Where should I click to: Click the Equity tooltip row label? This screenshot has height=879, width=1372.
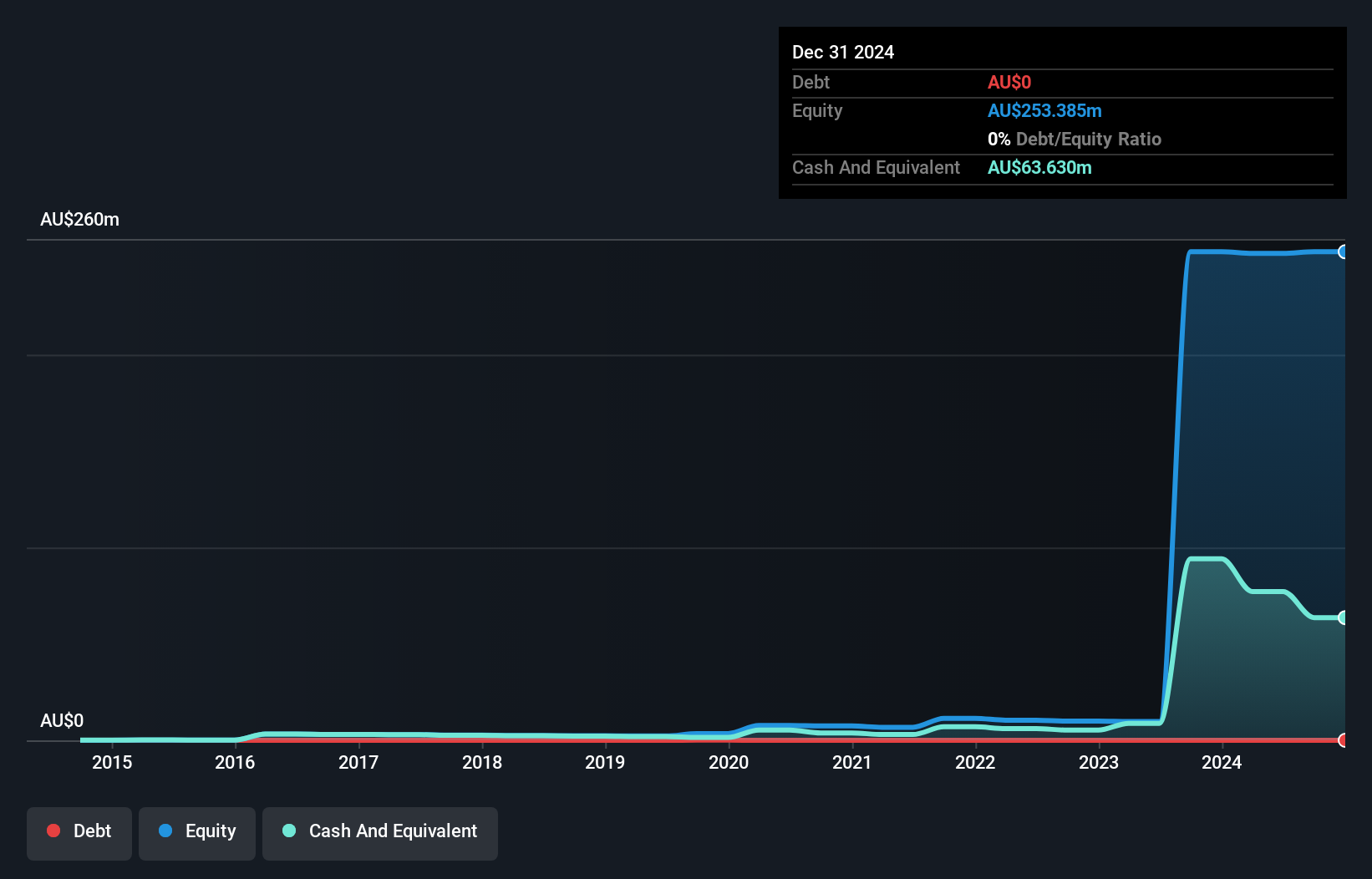click(x=817, y=110)
